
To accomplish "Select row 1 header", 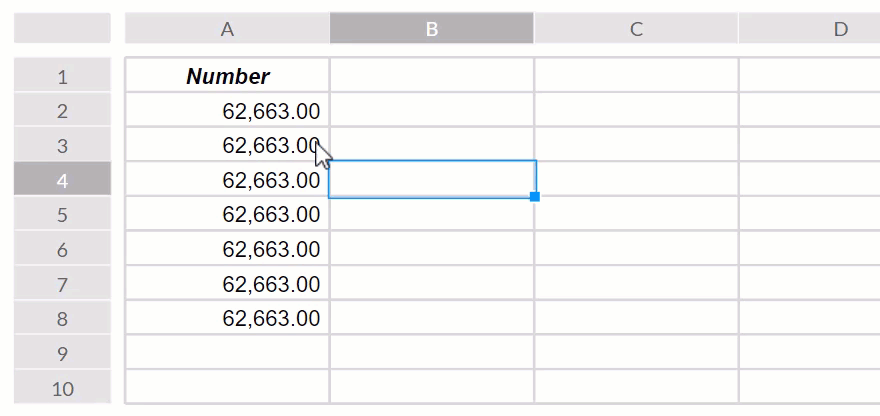I will pyautogui.click(x=62, y=76).
